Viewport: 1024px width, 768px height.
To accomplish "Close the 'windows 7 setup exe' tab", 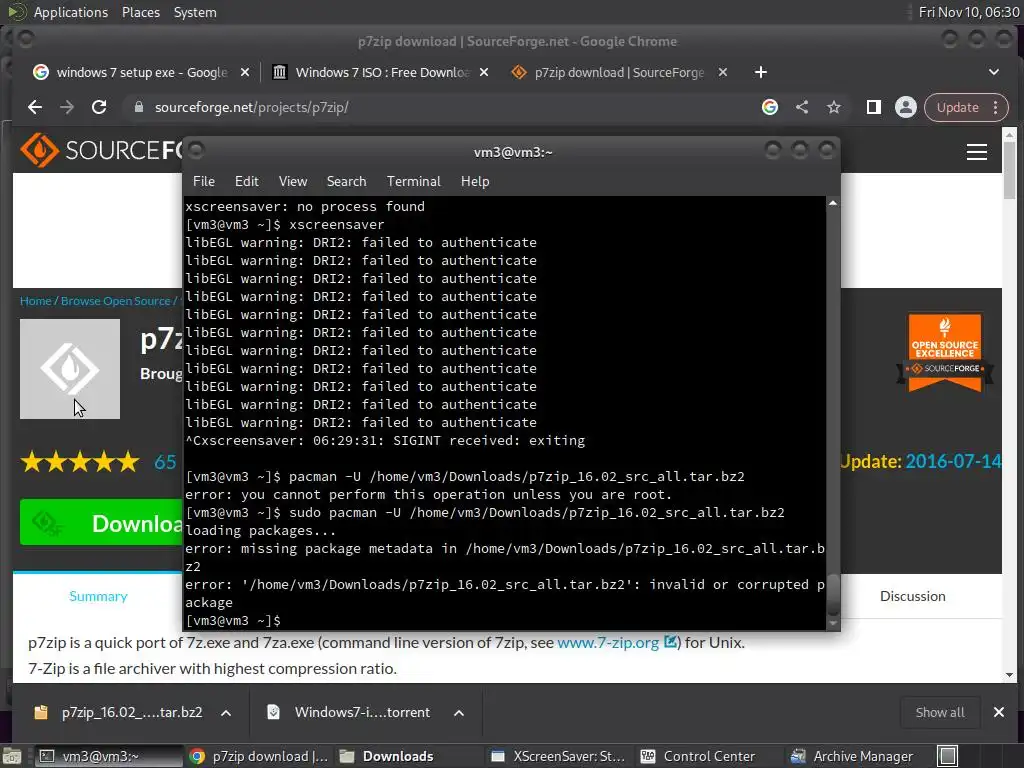I will 245,72.
